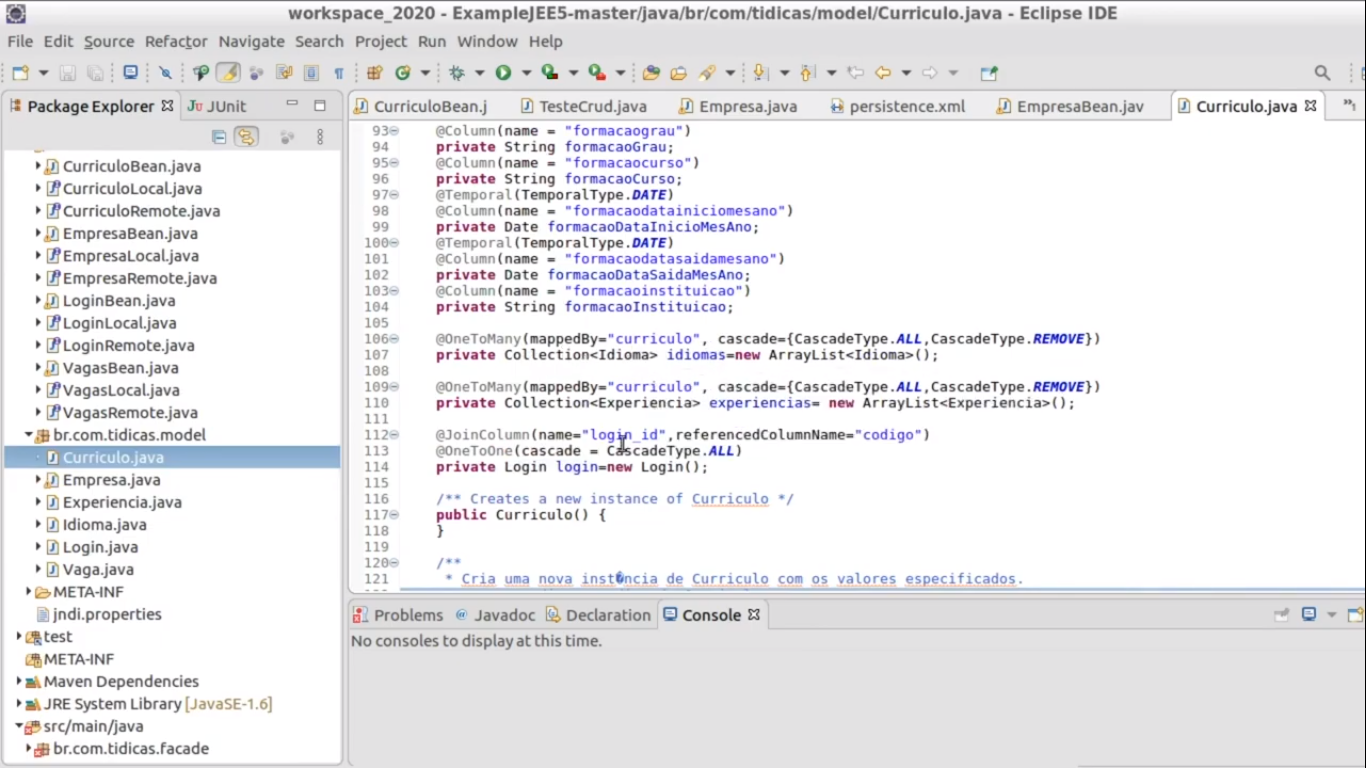
Task: Switch to persistence.xml editor tab
Action: 897,106
